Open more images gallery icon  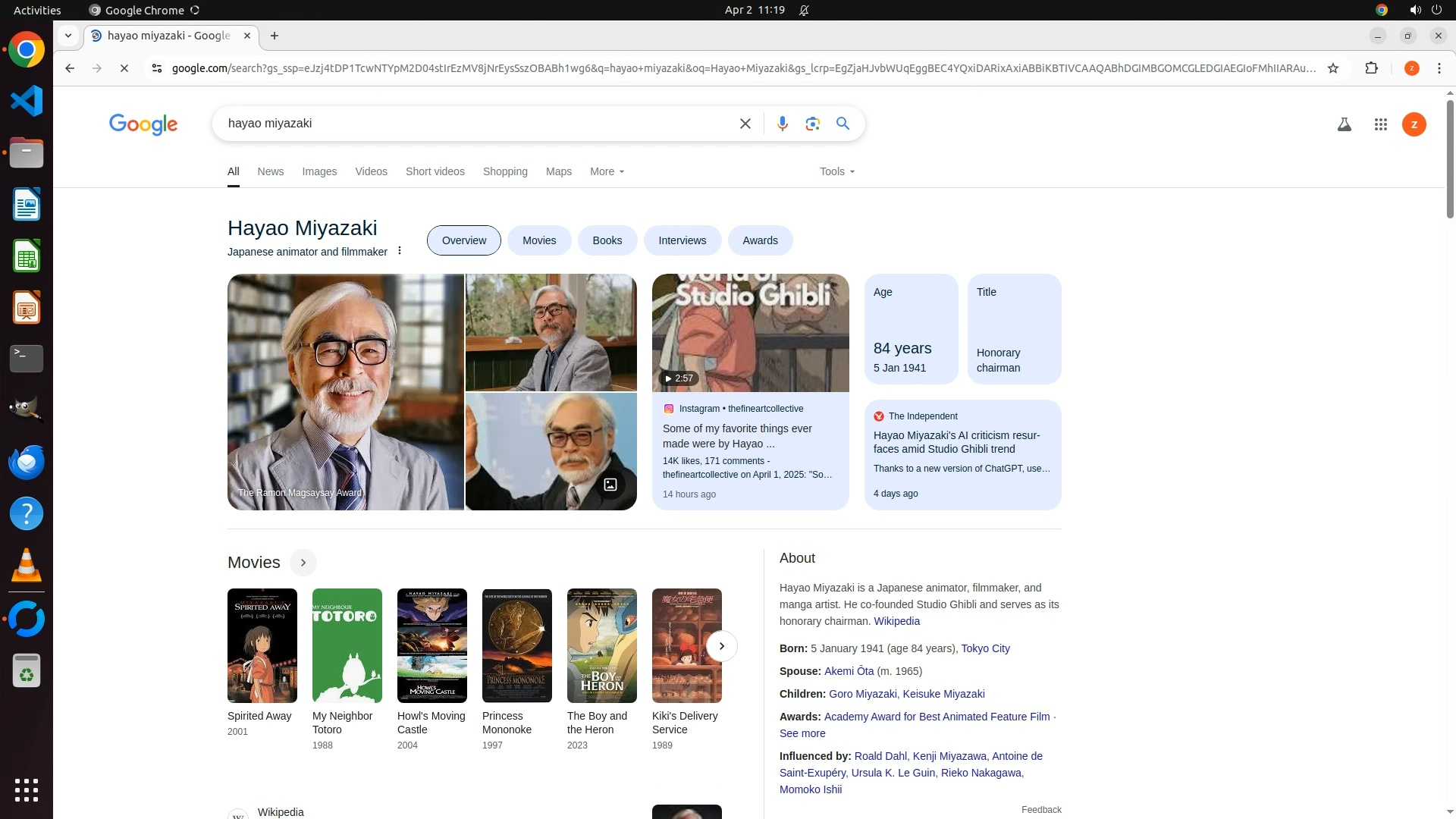click(610, 484)
